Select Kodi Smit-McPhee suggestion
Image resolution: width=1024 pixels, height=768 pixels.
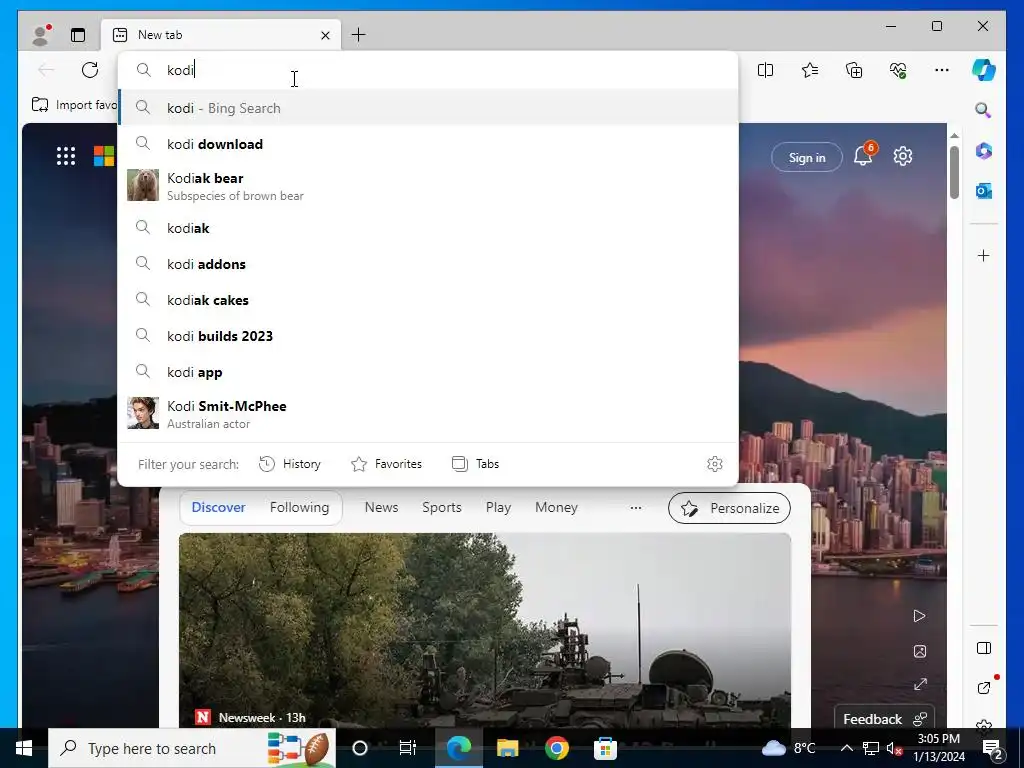coord(428,414)
